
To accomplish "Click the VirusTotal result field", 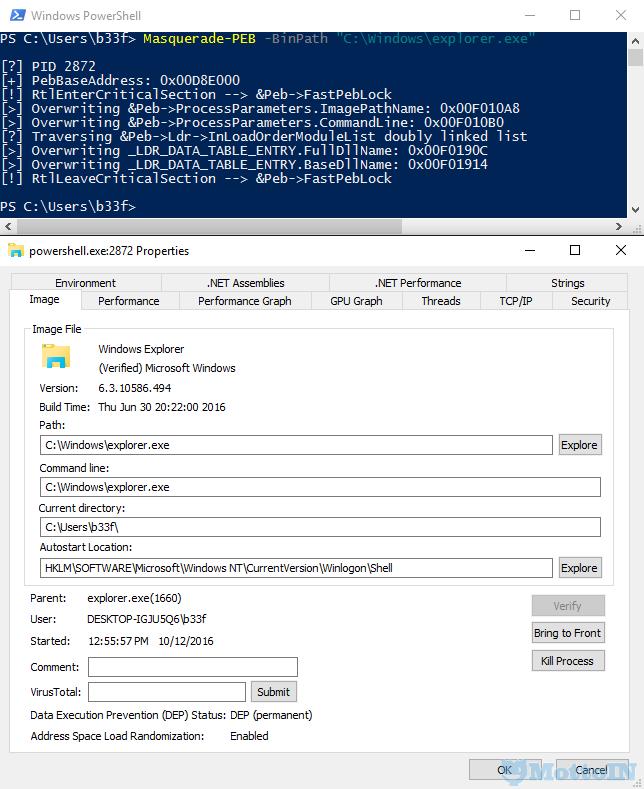I will 167,692.
